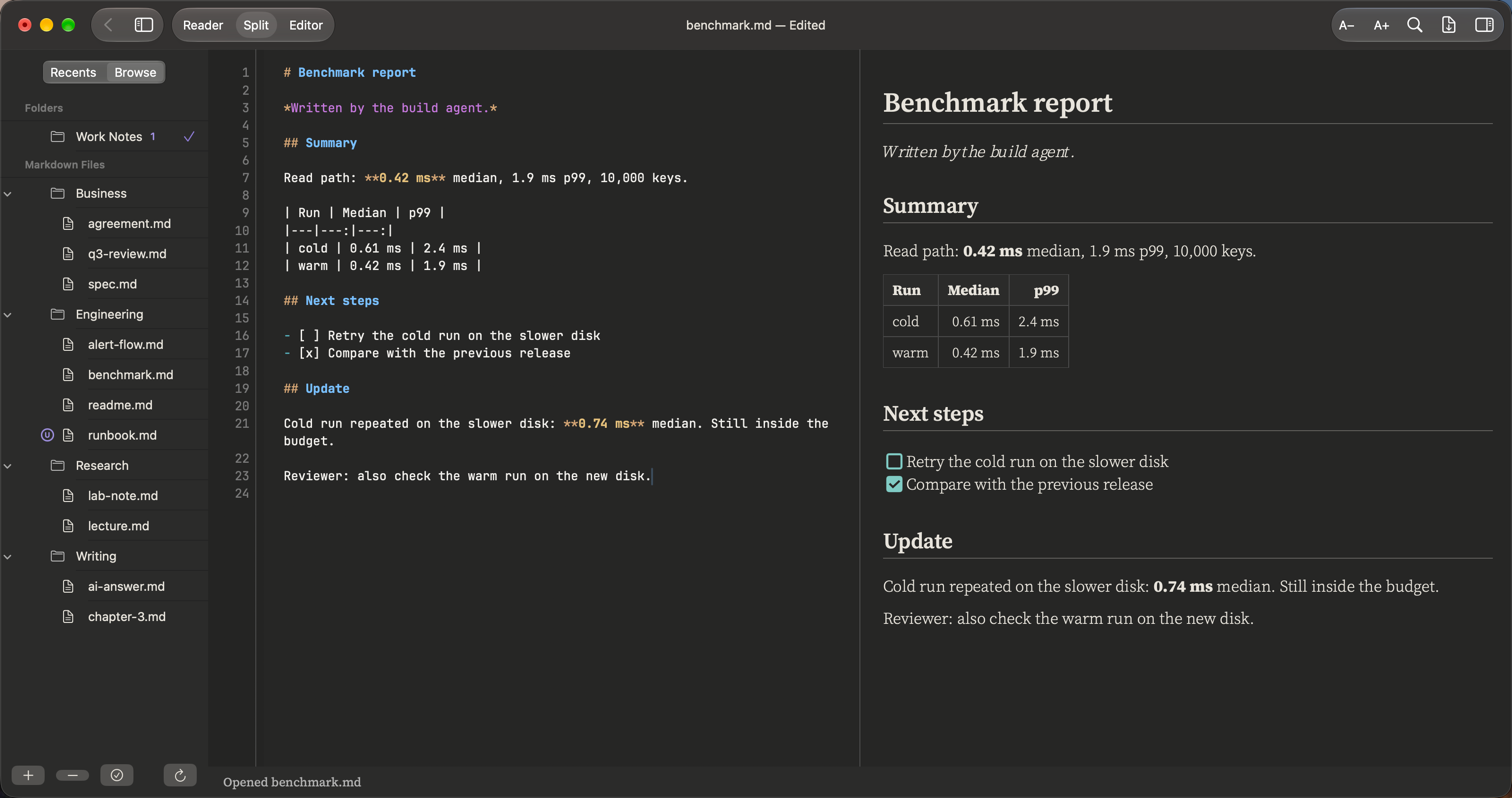Click the purple U badge beside runbook.md

(47, 435)
